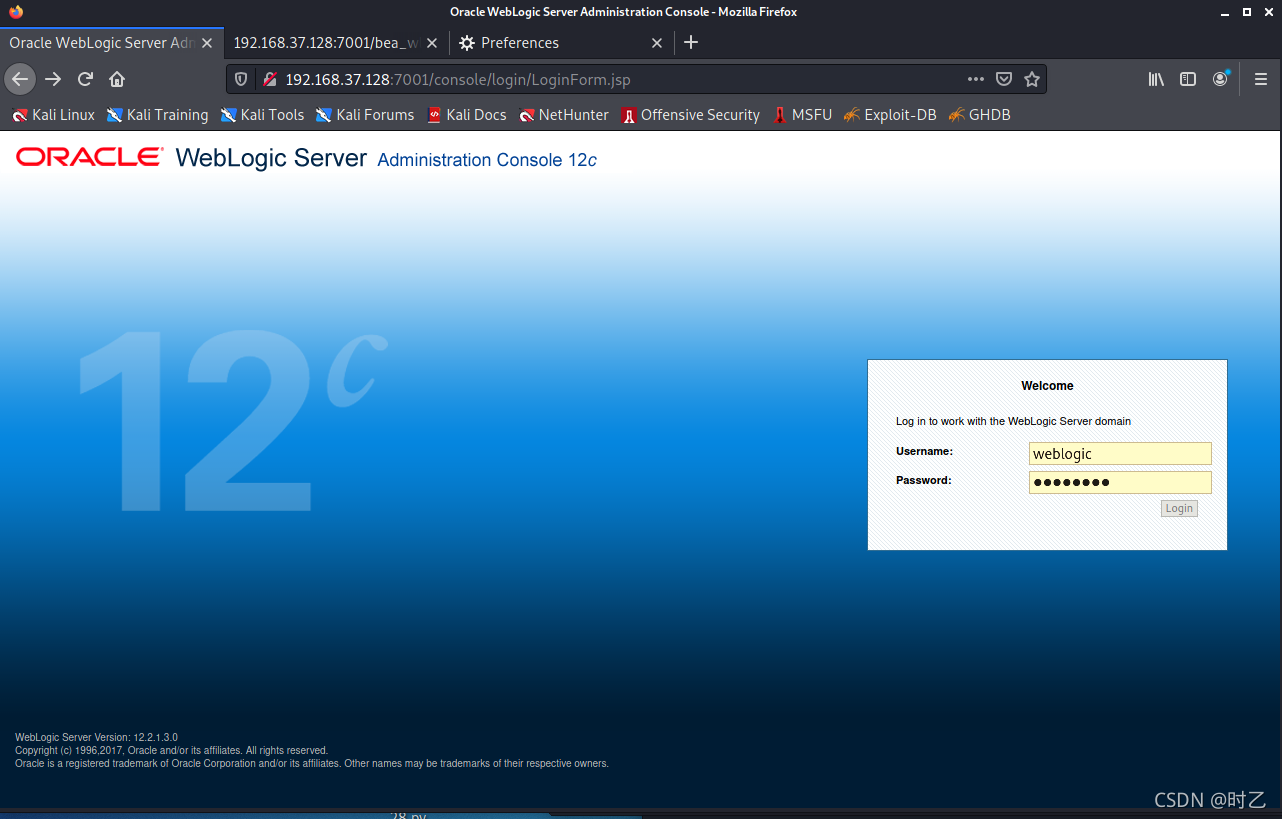Click the Firefox icon in the title bar
This screenshot has height=819, width=1282.
[x=15, y=12]
